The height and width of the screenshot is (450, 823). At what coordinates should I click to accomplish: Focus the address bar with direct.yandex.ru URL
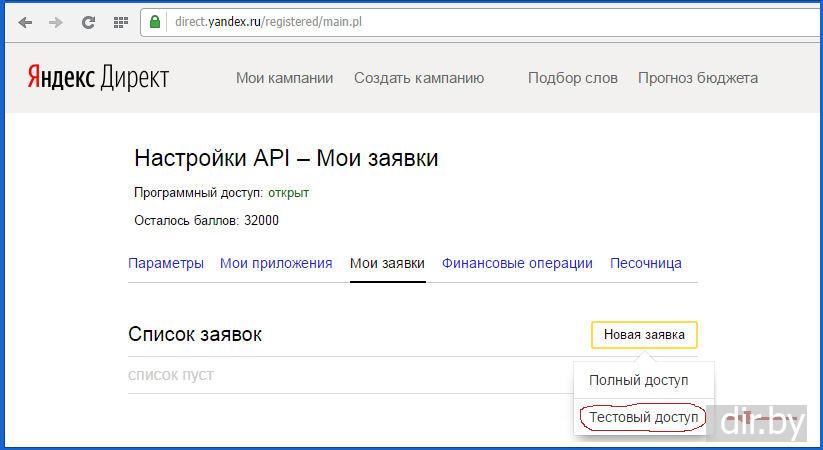point(400,22)
